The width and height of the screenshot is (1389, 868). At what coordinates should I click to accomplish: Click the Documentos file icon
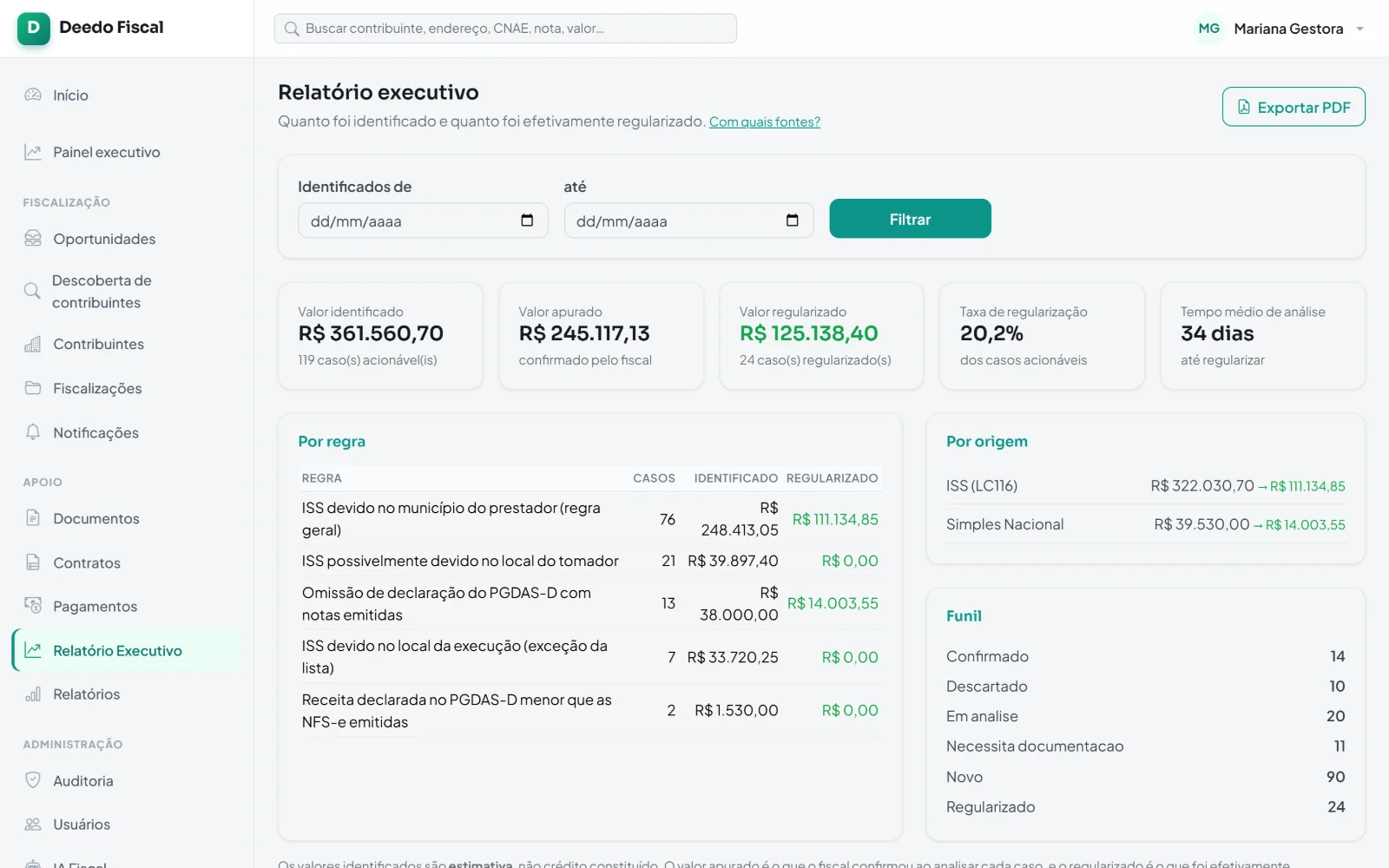point(33,518)
